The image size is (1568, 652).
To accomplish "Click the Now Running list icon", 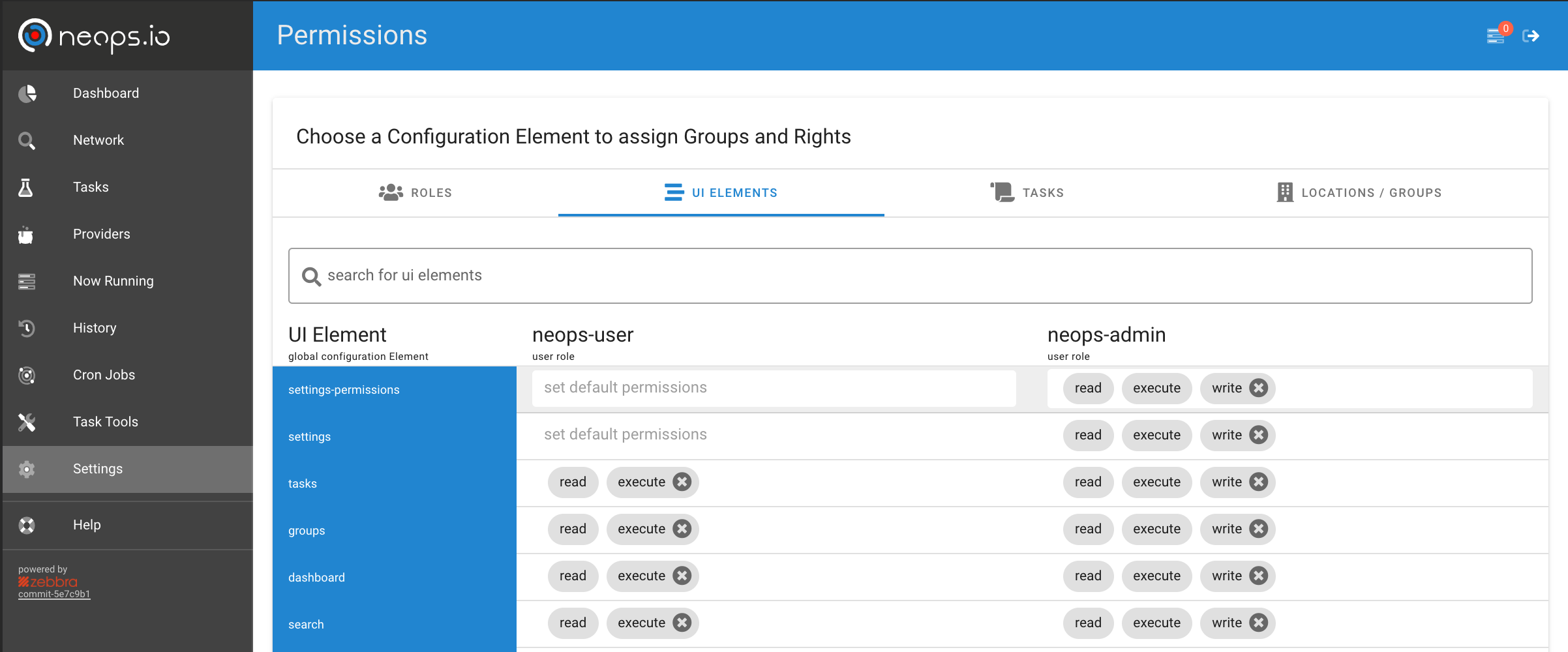I will tap(27, 282).
